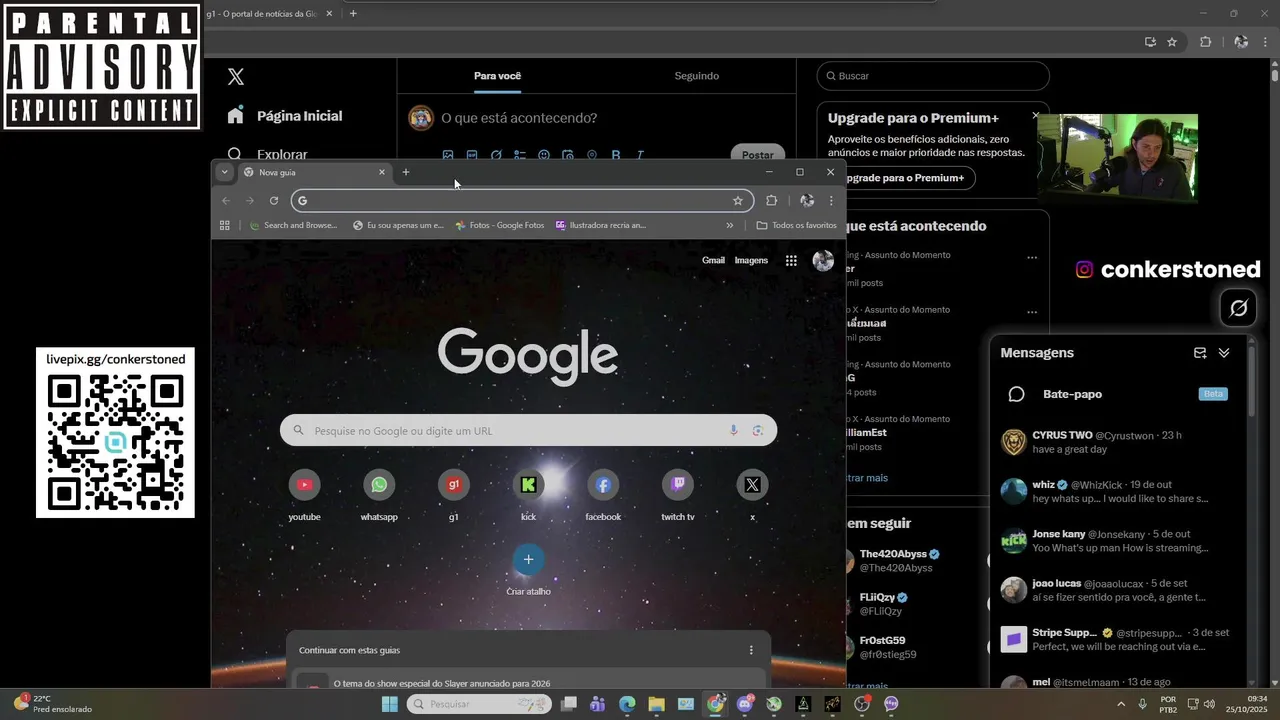This screenshot has width=1280, height=720.
Task: Open CYRUS TWO conversation
Action: (x=1120, y=442)
